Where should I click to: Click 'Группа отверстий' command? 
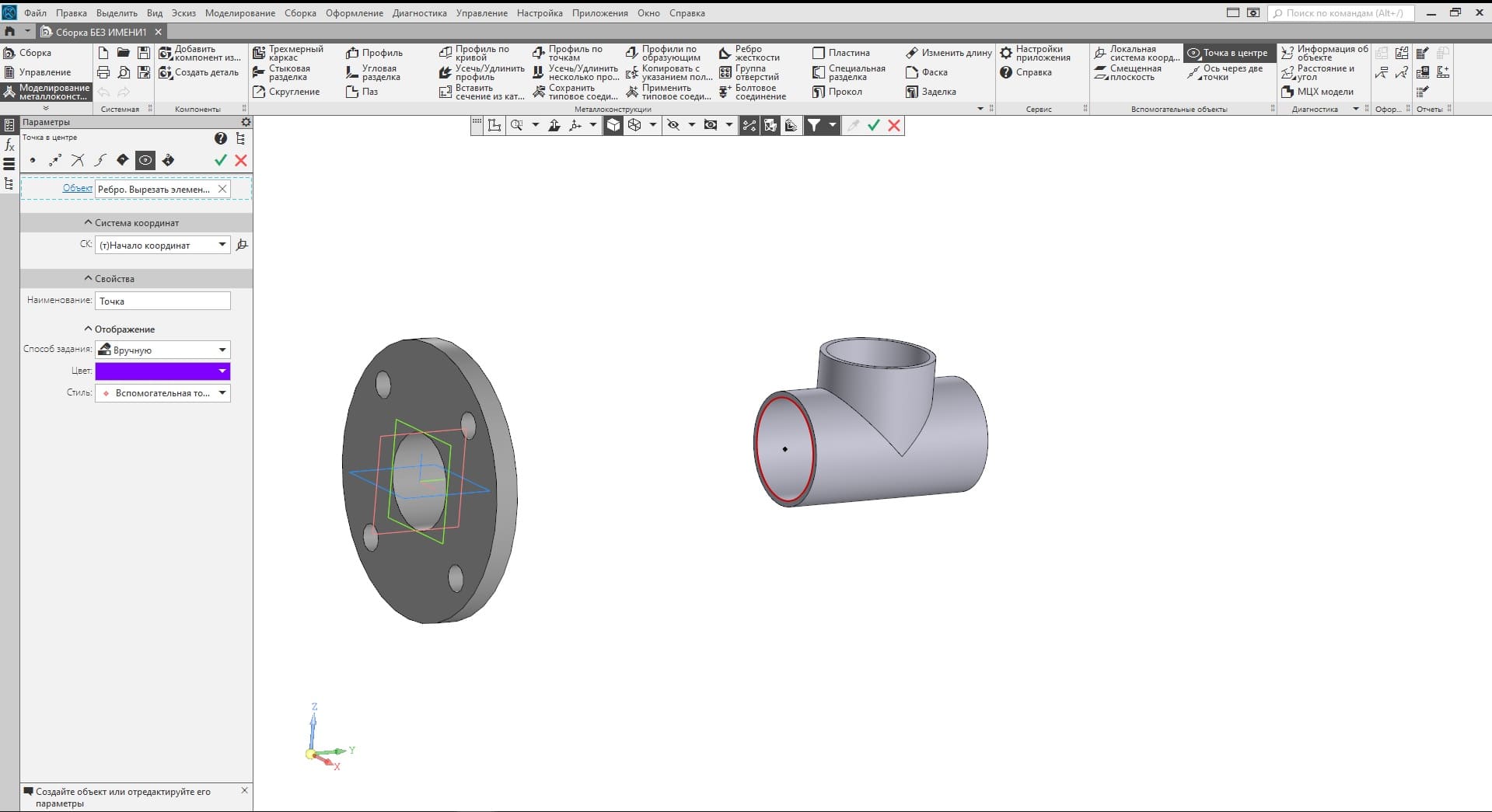click(x=749, y=72)
